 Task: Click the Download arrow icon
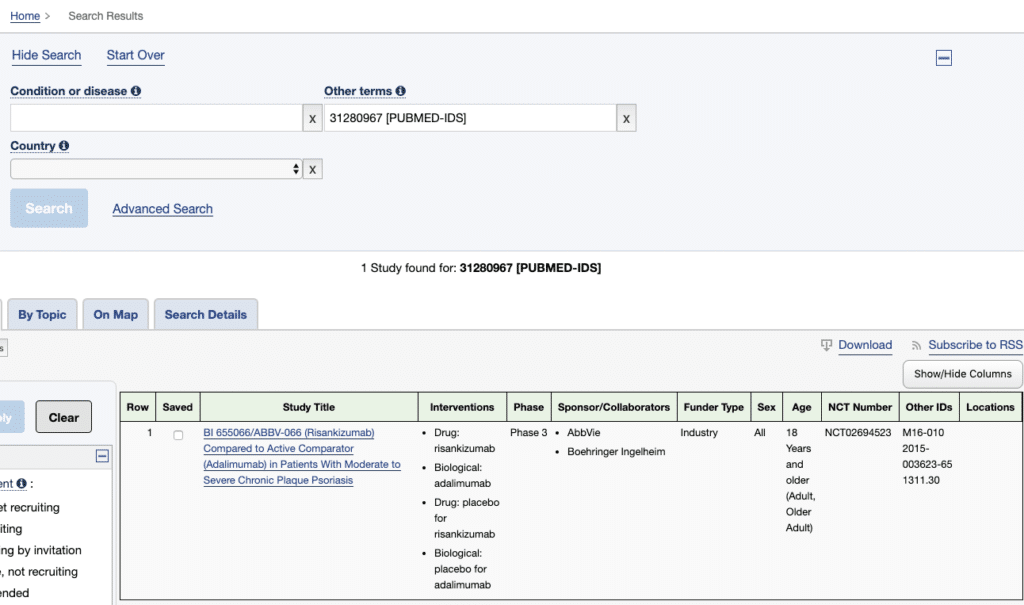point(826,345)
